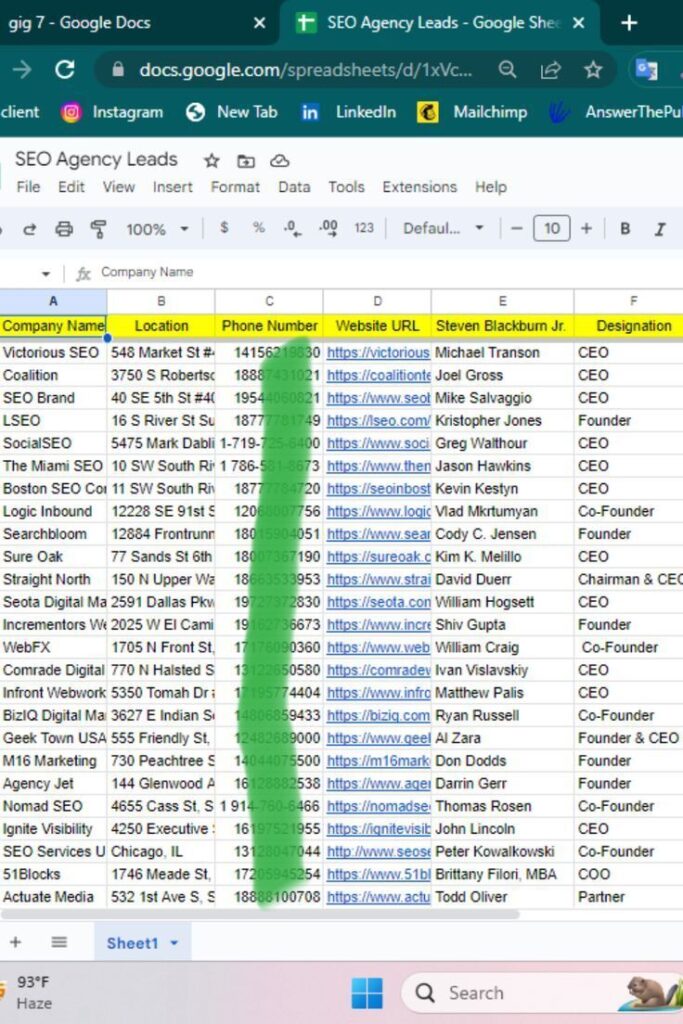The image size is (683, 1024).
Task: Open the File menu
Action: coord(28,187)
